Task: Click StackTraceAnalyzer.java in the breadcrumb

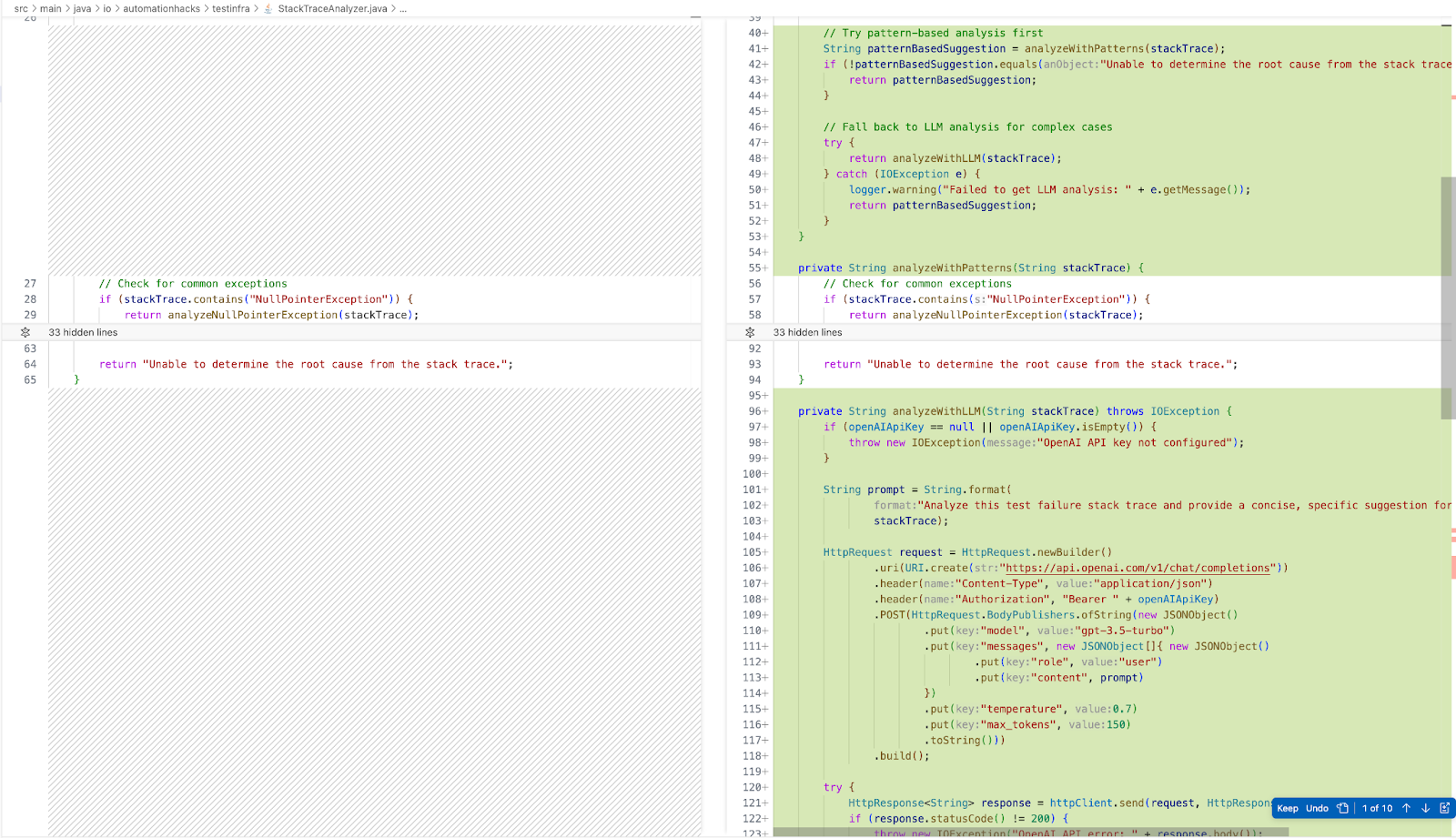Action: 332,9
